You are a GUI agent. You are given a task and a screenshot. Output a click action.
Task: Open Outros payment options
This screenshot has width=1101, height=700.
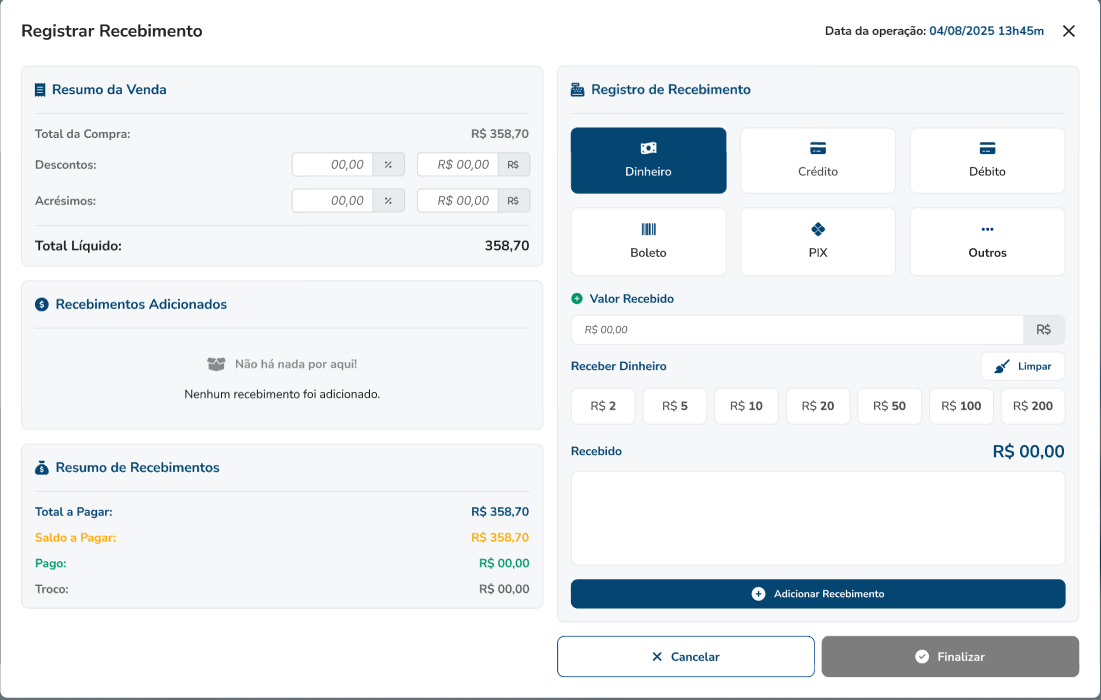[987, 241]
